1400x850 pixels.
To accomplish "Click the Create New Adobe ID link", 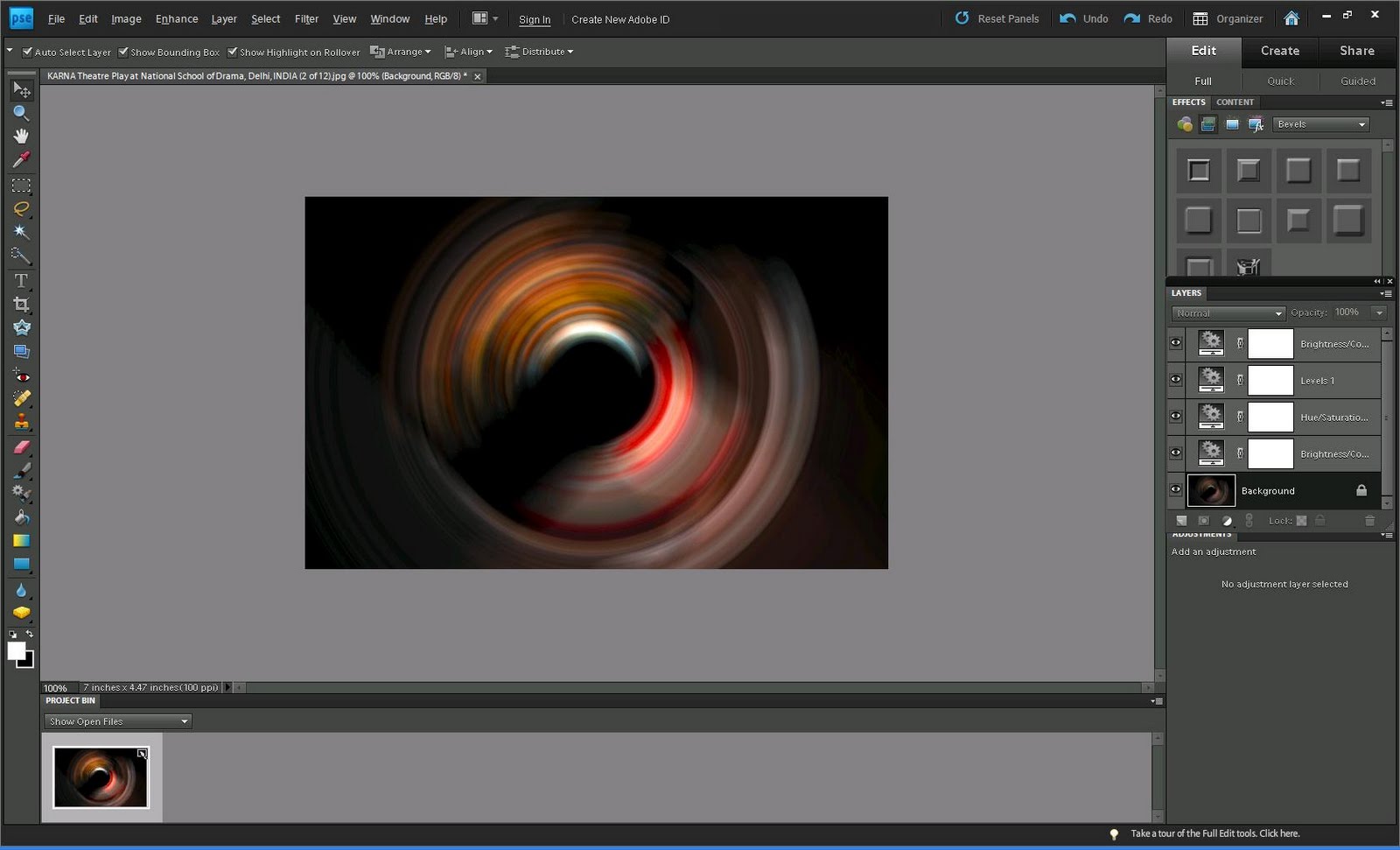I will pyautogui.click(x=620, y=18).
